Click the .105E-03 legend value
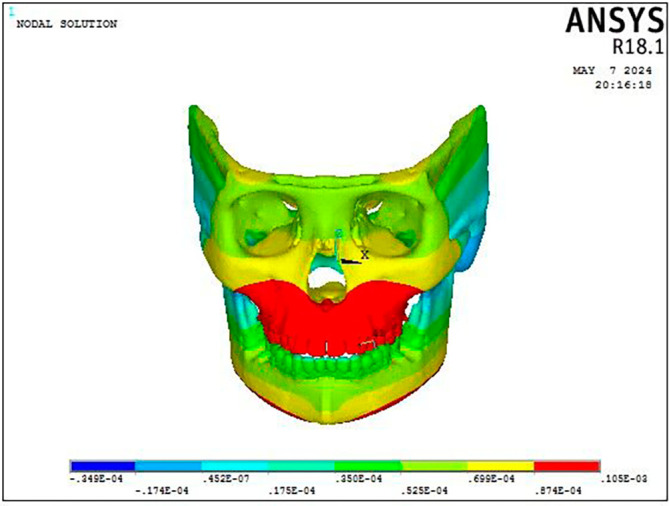 (623, 479)
